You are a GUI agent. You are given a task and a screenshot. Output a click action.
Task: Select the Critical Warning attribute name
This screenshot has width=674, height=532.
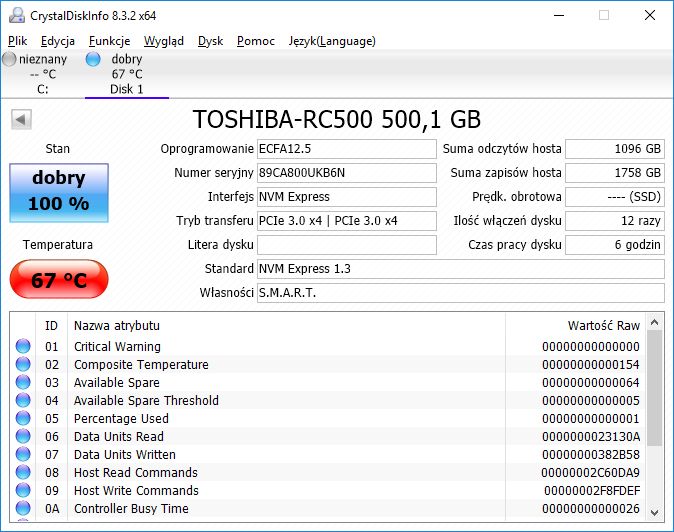(117, 346)
